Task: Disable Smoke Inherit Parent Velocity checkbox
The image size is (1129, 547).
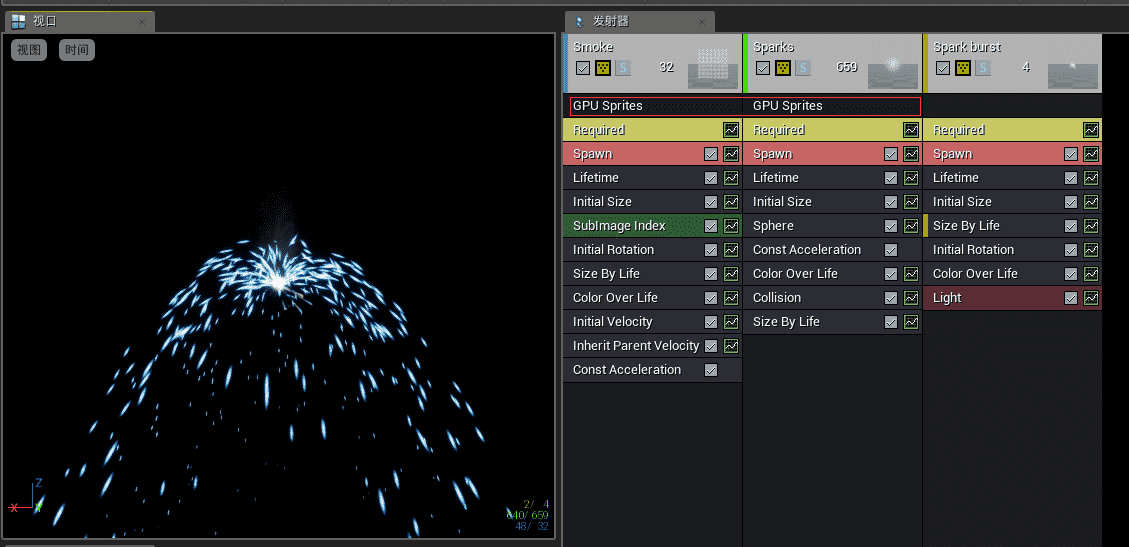Action: pos(711,346)
